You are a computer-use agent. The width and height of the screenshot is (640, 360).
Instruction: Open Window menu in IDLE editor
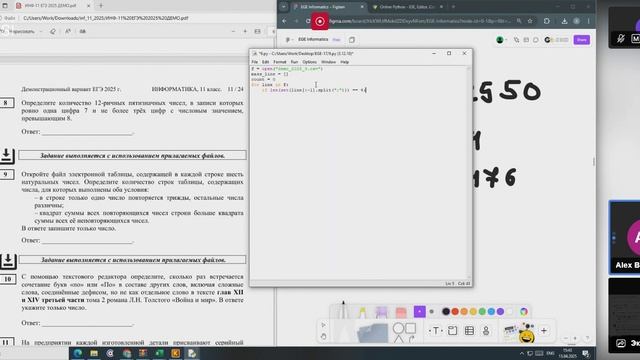[328, 62]
